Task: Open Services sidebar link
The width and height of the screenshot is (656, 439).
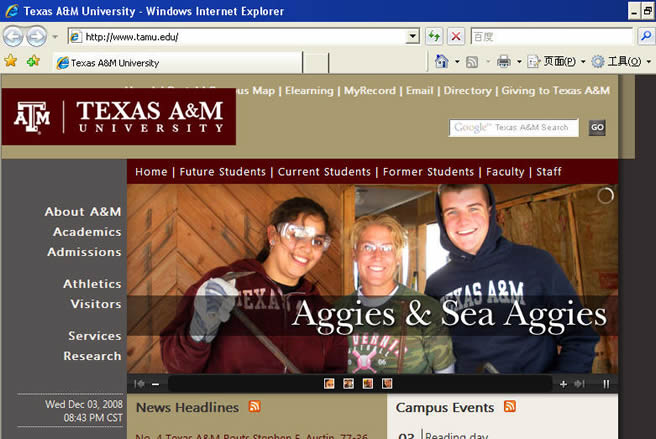Action: tap(95, 336)
